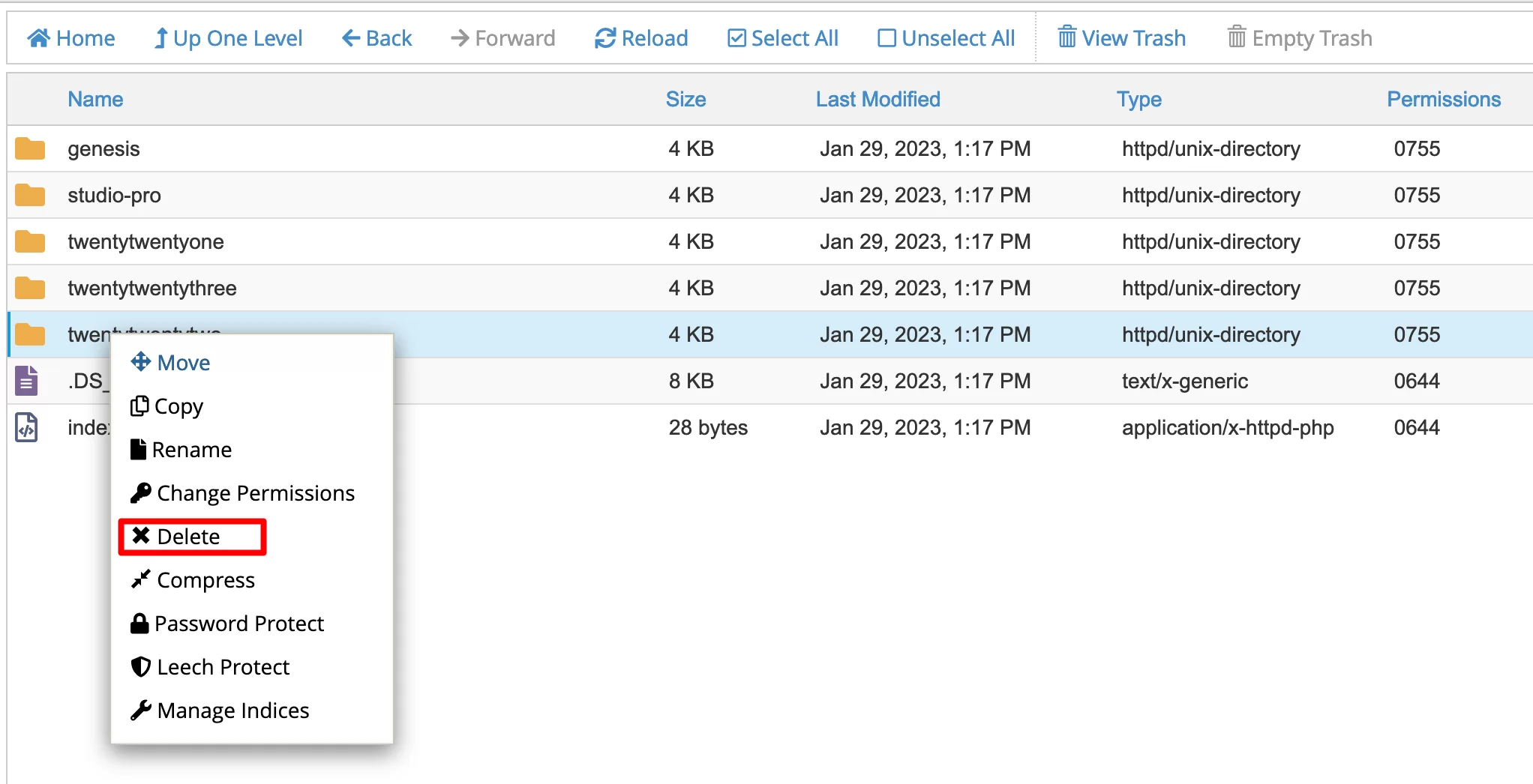Screen dimensions: 1533x784
Task: Click the Back arrow button
Action: tap(377, 38)
